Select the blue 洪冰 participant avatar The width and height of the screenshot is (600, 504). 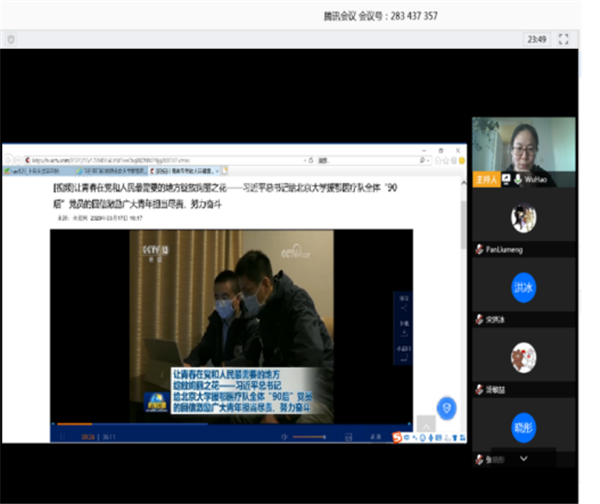(523, 287)
